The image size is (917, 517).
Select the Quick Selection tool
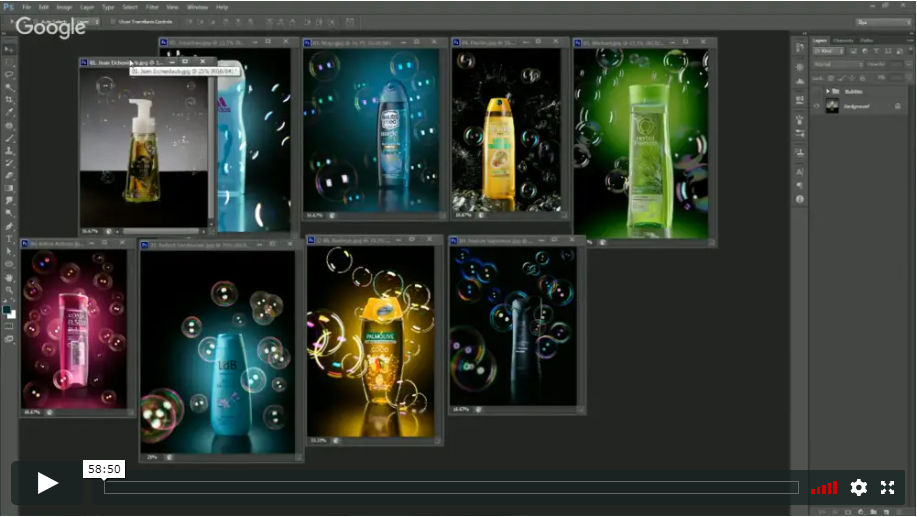tap(9, 87)
